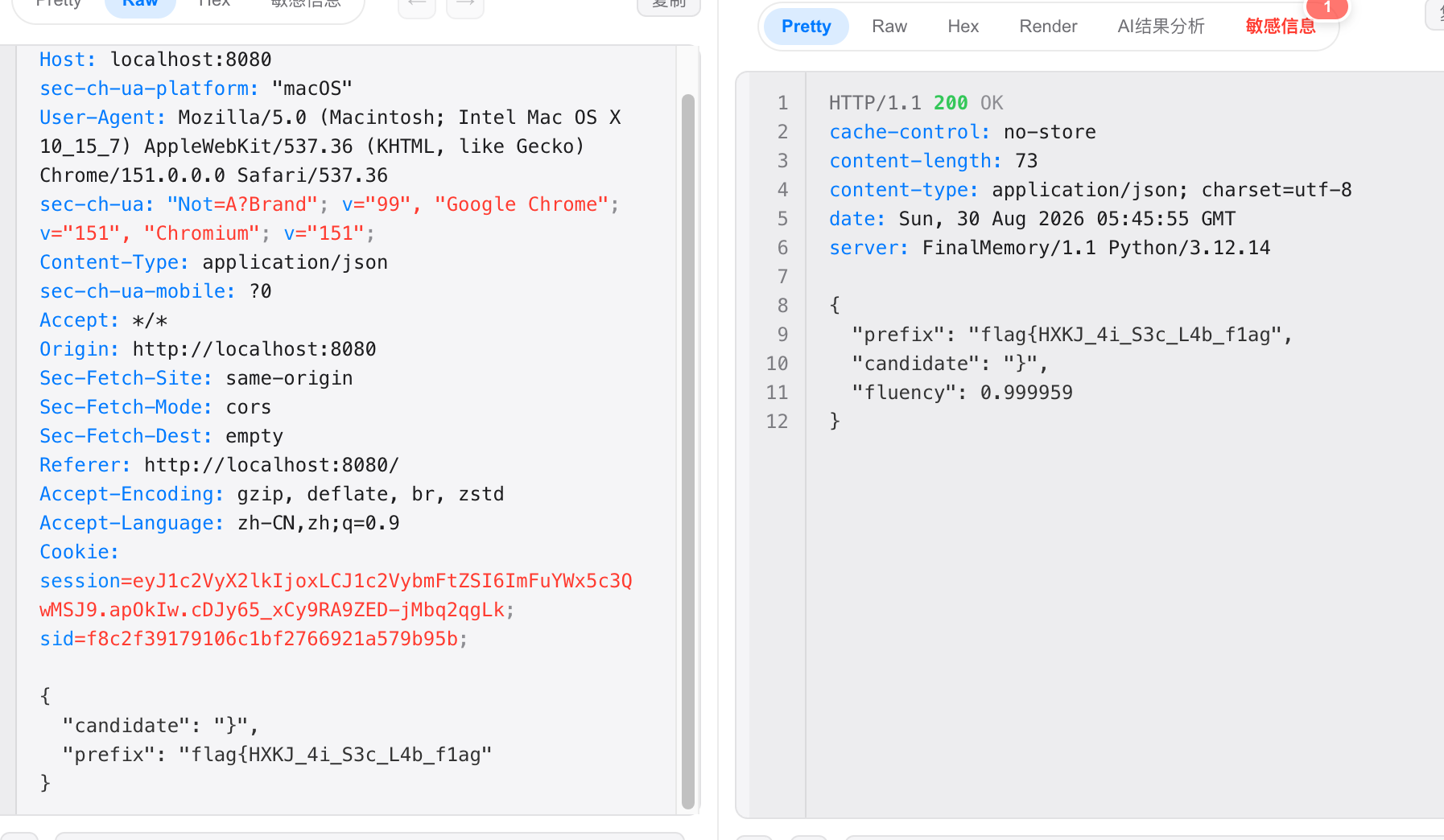
Task: Click the Content-Type: application/json request header
Action: pyautogui.click(x=213, y=262)
